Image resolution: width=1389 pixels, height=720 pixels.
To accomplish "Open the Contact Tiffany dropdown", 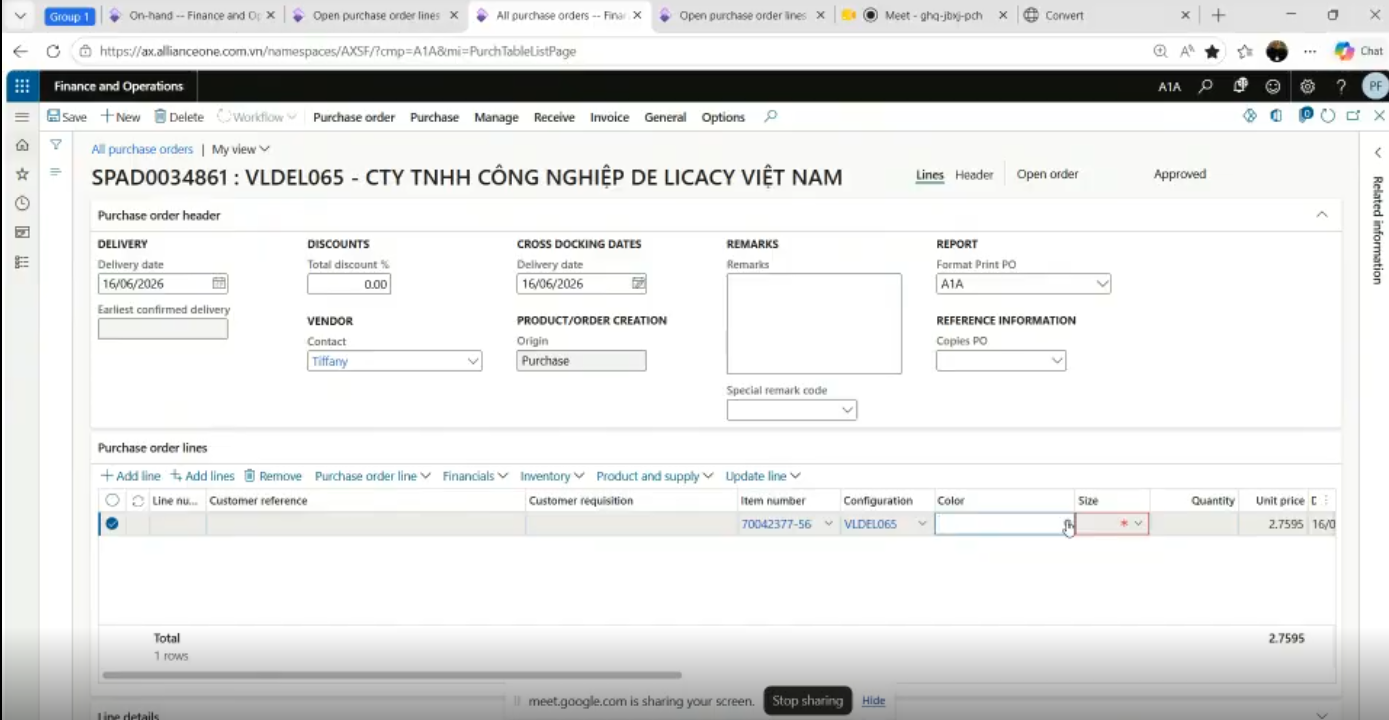I will [x=473, y=361].
